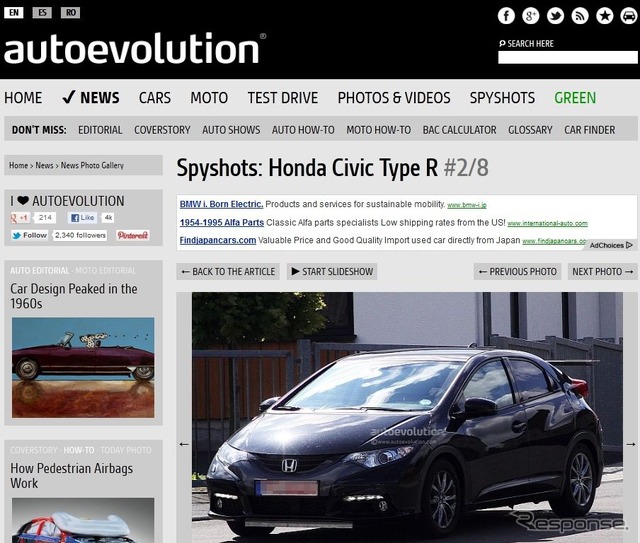640x543 pixels.
Task: Select AUTO EDITORIAL tab
Action: 40,271
